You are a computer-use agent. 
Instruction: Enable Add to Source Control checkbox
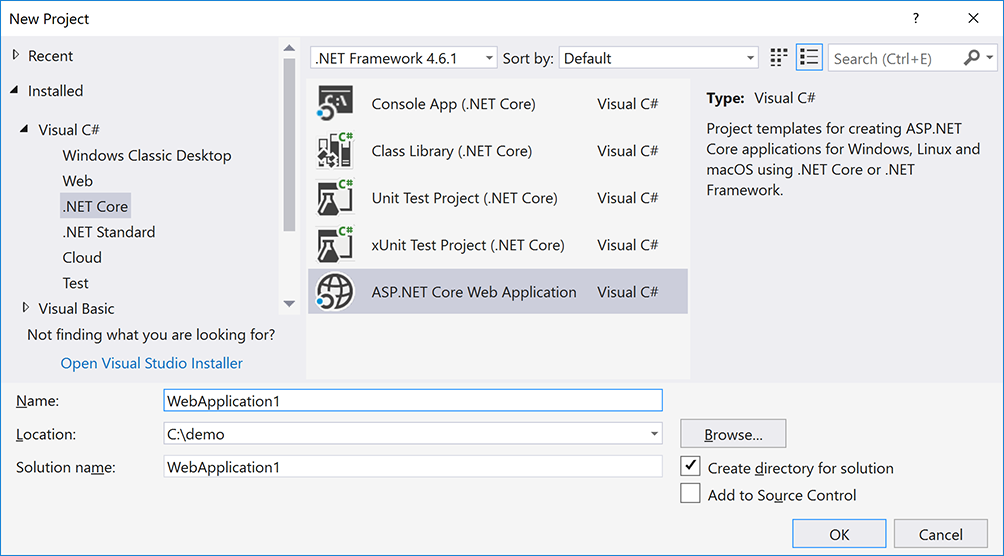[690, 494]
